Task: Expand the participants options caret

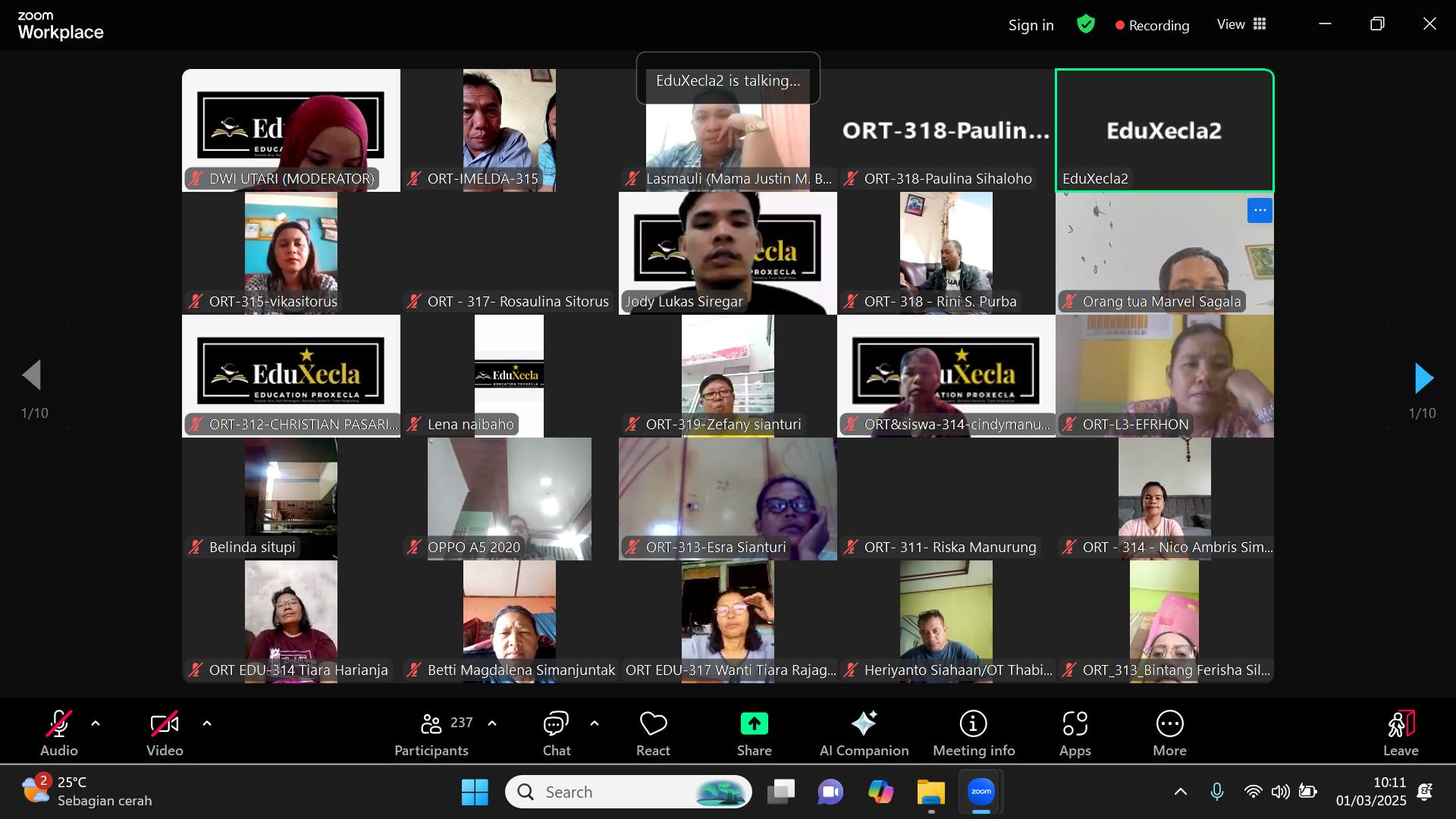Action: click(492, 723)
